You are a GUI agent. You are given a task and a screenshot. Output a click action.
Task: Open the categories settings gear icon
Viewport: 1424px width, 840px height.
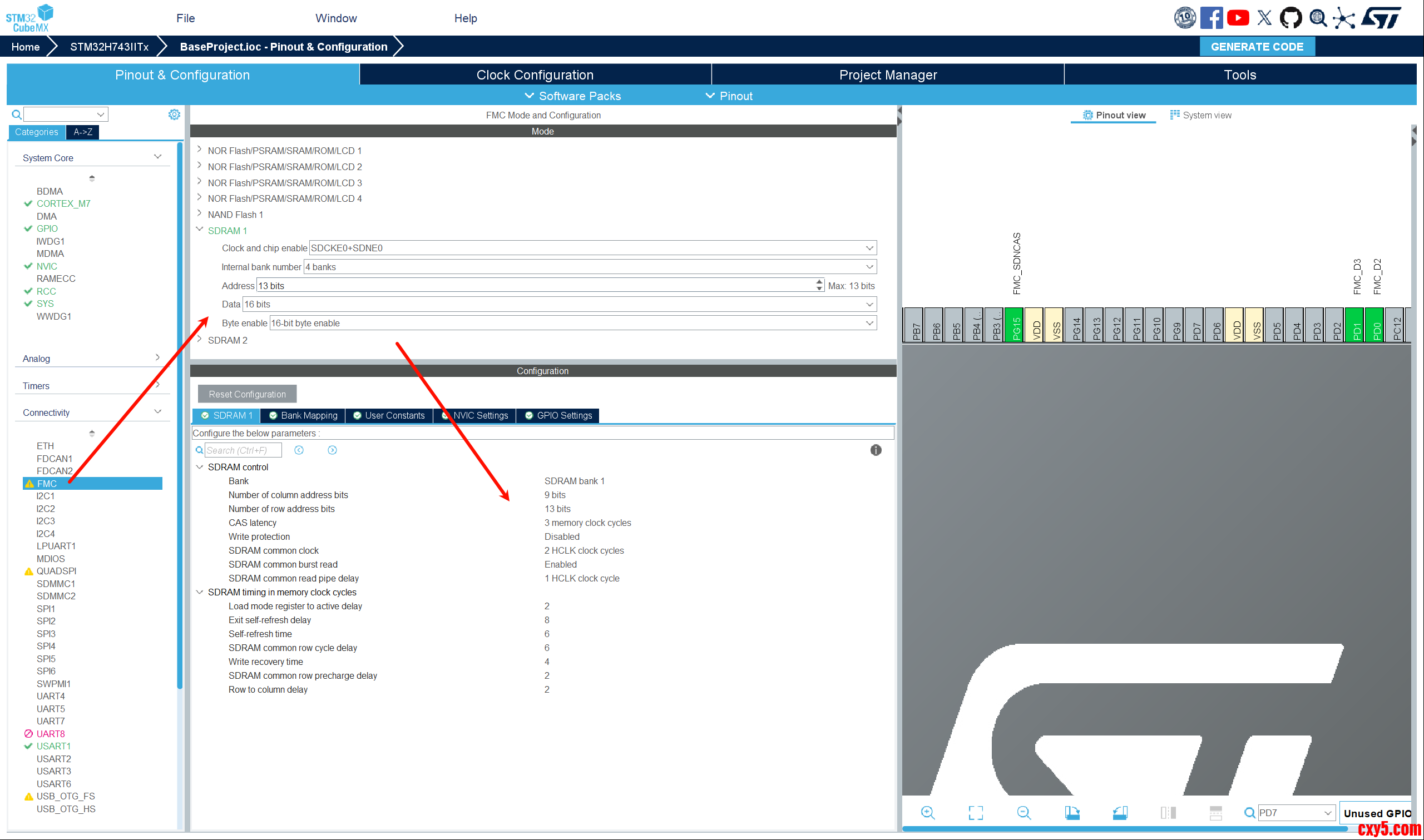[x=175, y=115]
